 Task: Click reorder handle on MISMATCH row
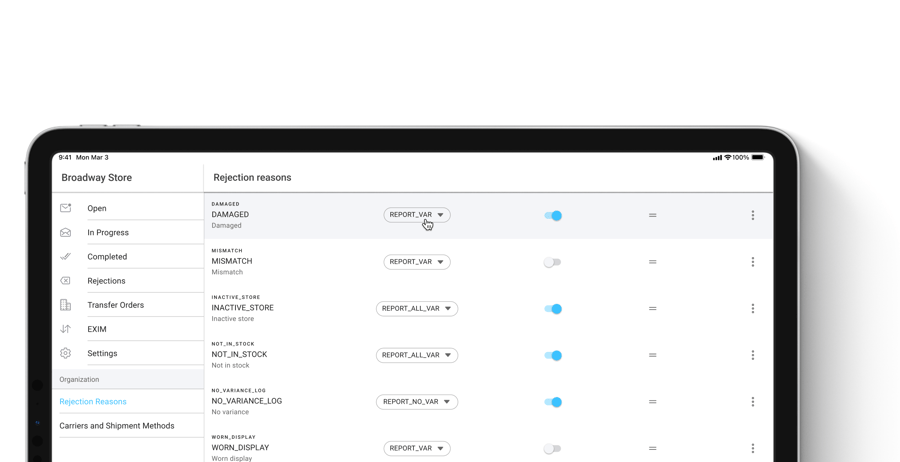pyautogui.click(x=652, y=262)
